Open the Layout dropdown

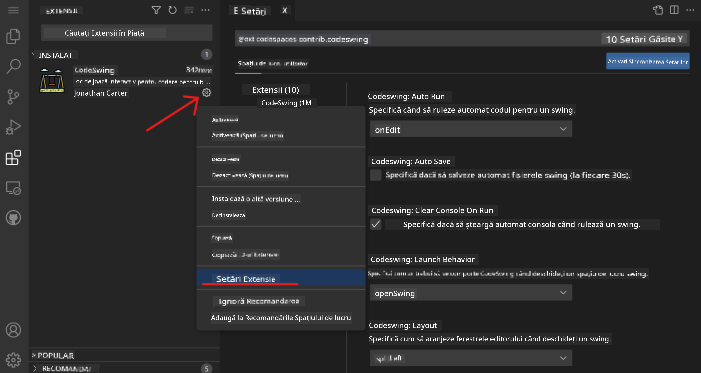[471, 358]
